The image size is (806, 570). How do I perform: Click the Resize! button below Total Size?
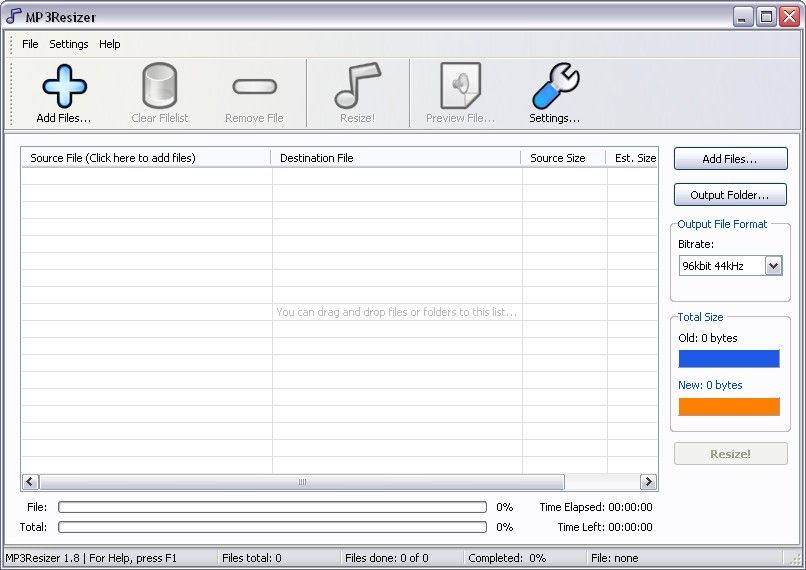pos(730,454)
